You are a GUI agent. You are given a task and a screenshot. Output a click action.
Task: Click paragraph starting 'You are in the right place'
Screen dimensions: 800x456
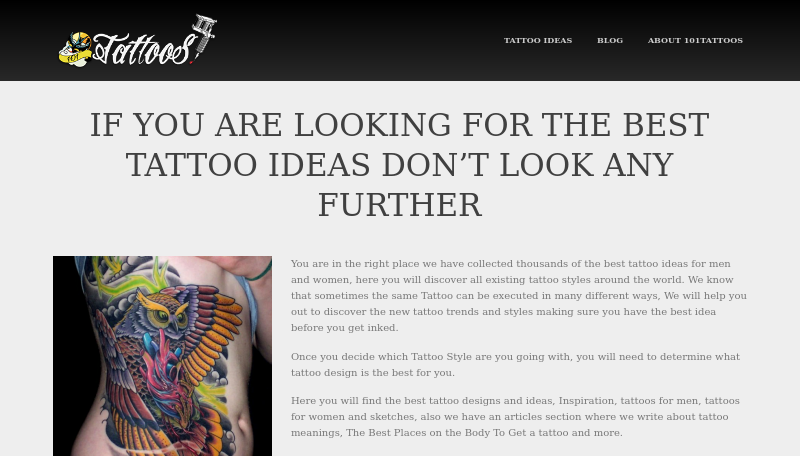coord(519,296)
